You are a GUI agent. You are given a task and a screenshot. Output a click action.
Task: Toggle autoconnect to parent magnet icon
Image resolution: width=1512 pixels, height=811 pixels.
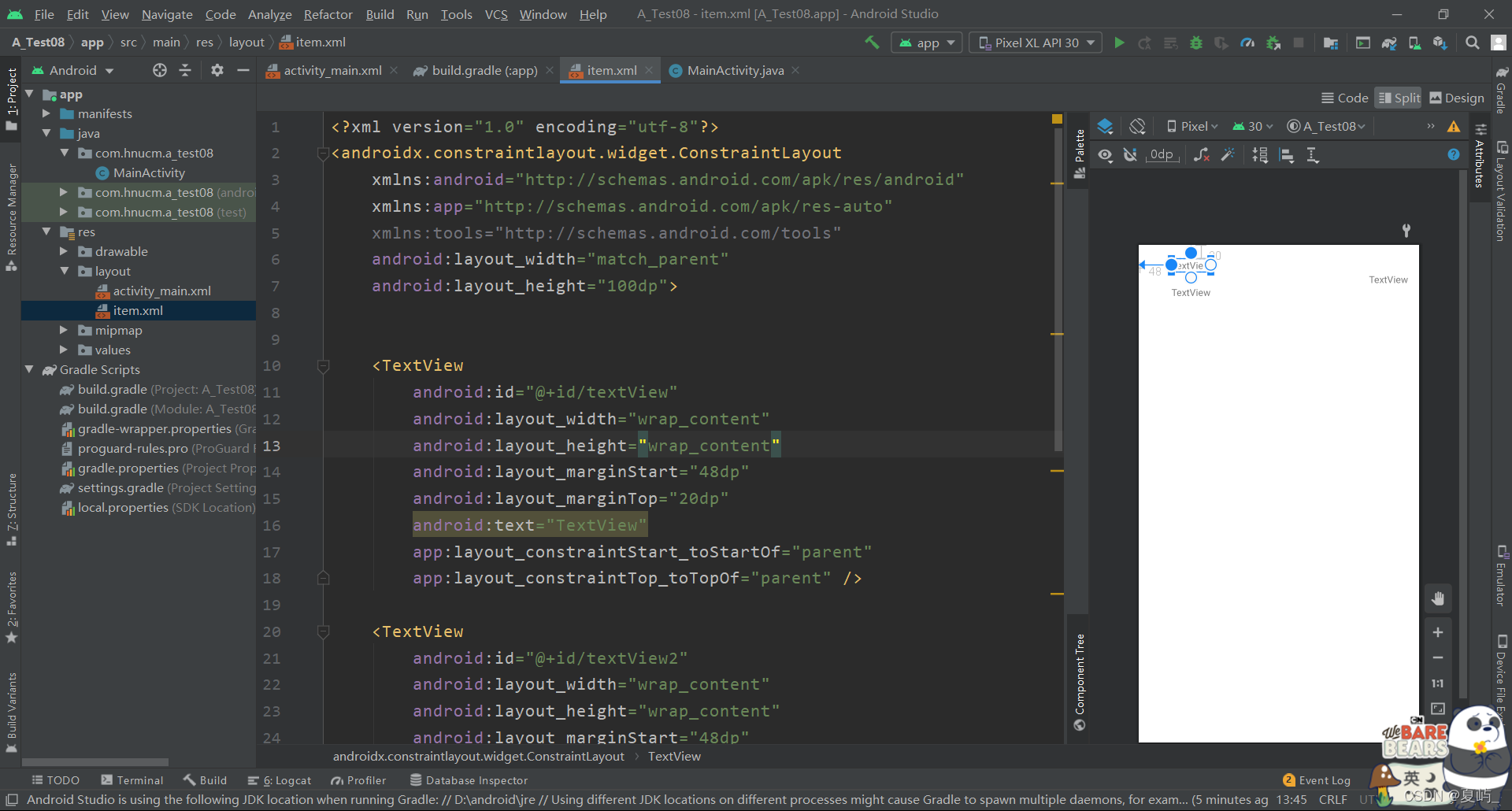pos(1130,155)
